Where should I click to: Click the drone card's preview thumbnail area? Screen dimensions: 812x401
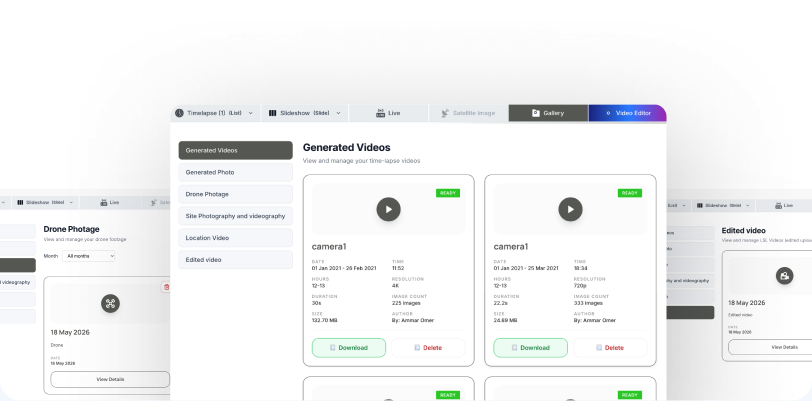click(x=110, y=304)
